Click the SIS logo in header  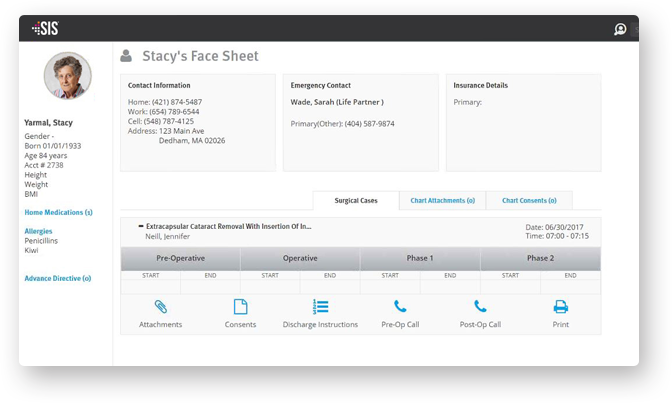[x=45, y=28]
